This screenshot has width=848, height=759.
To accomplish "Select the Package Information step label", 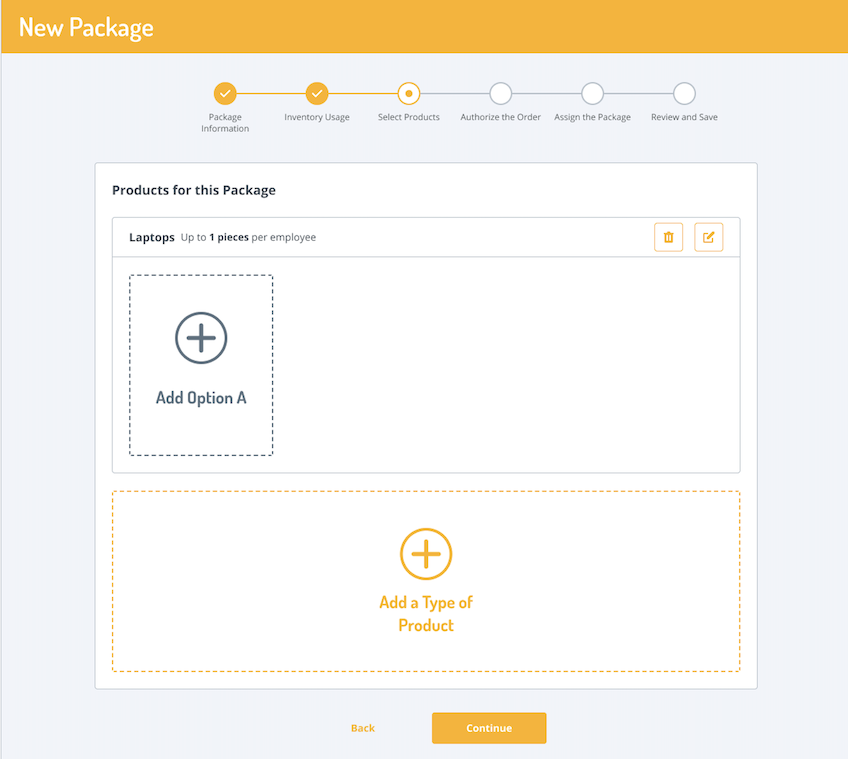I will [x=225, y=122].
